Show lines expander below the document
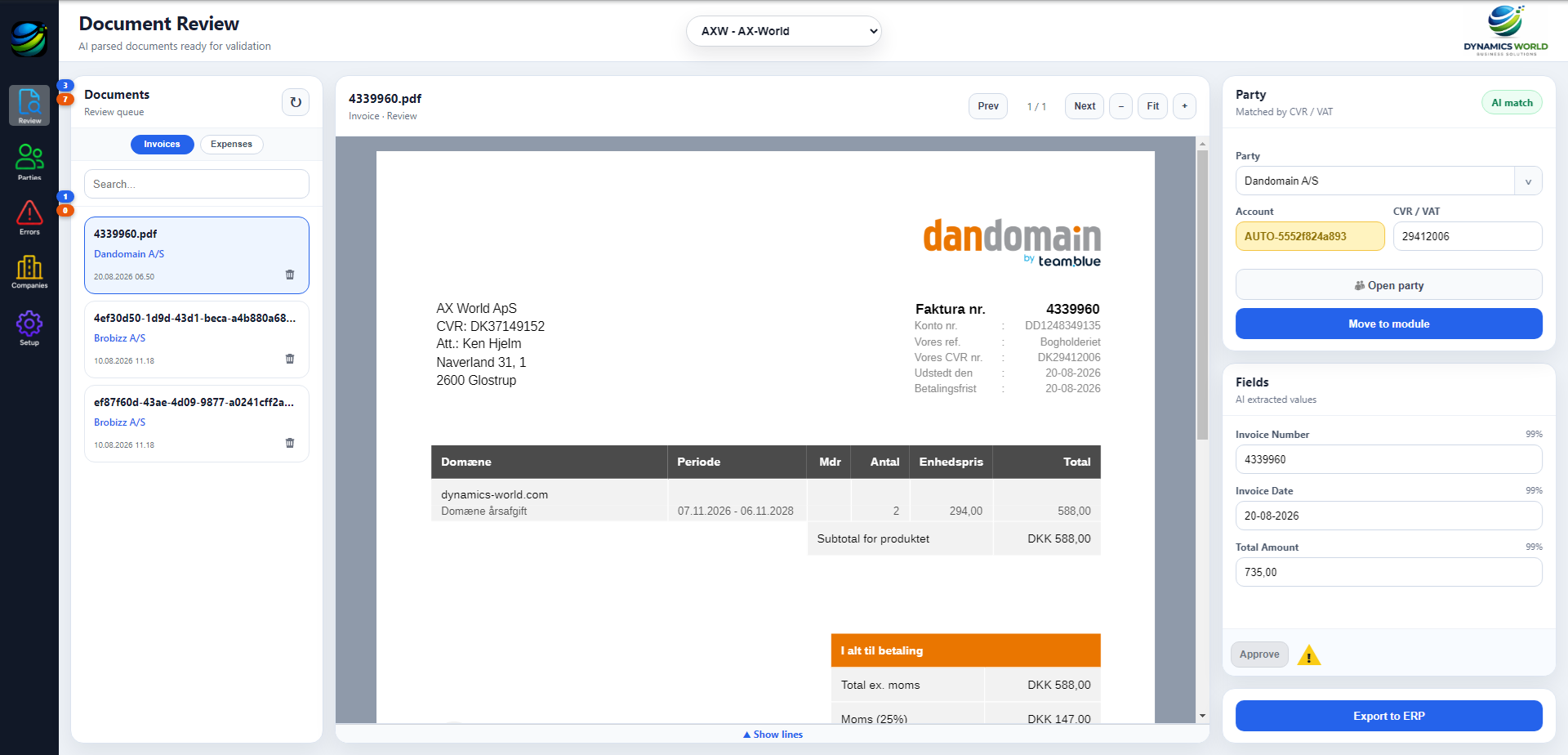Viewport: 1568px width, 755px height. (x=773, y=735)
